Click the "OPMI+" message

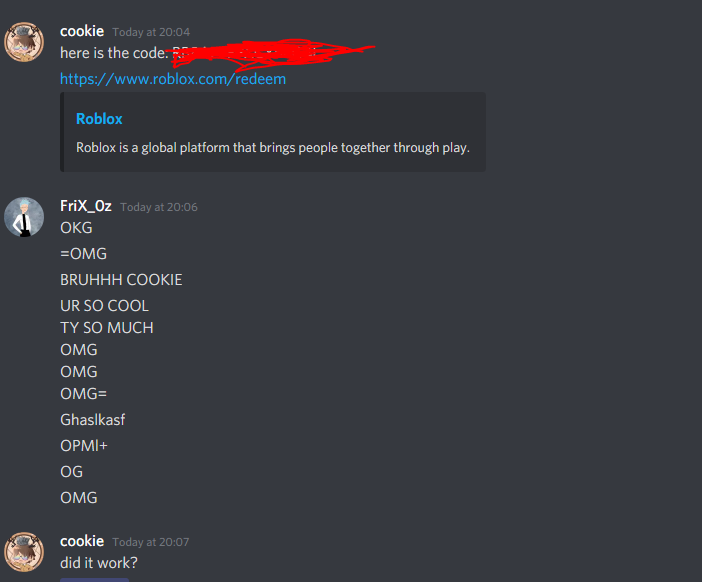coord(84,446)
